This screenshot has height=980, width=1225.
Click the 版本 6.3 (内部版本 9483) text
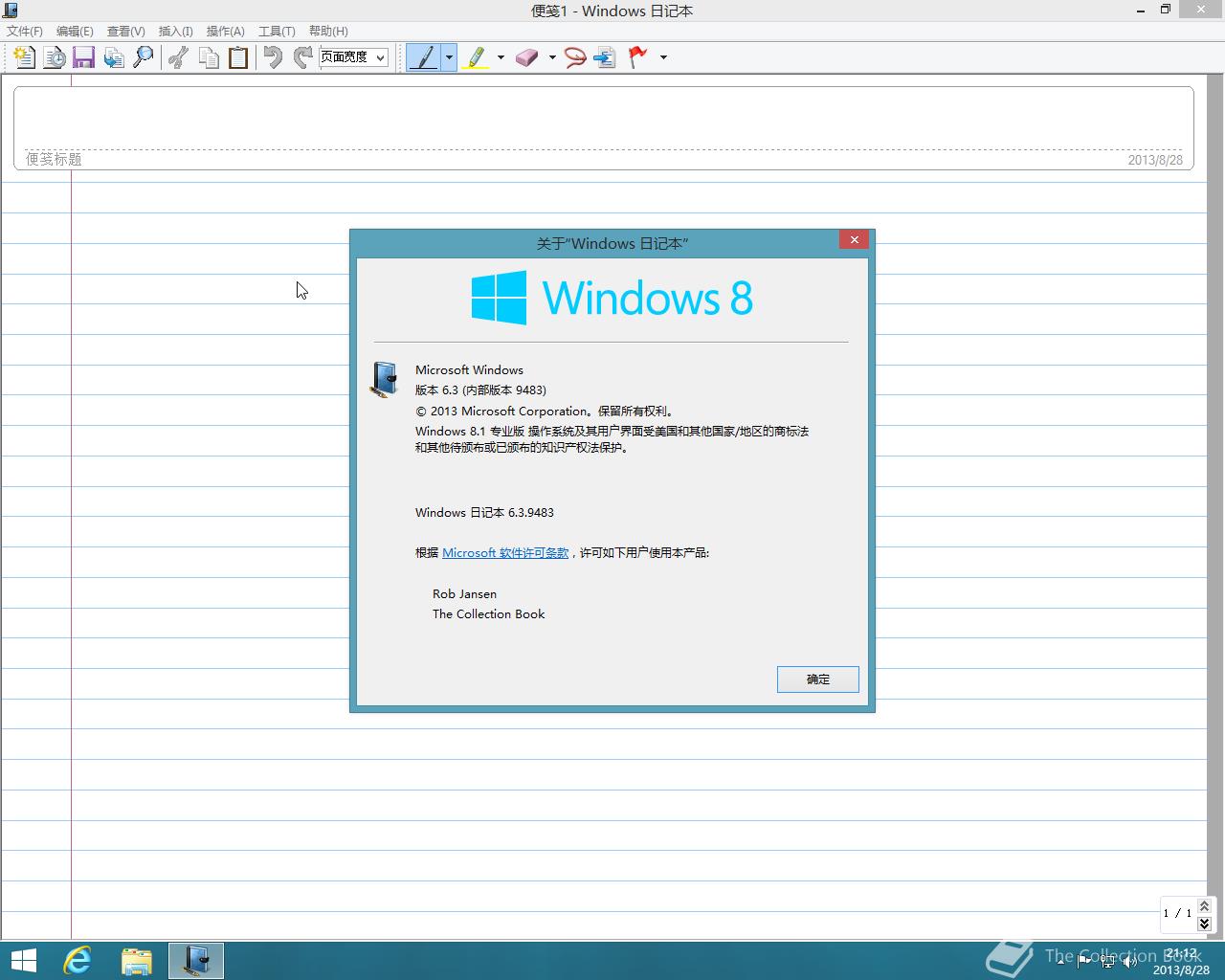tap(480, 390)
